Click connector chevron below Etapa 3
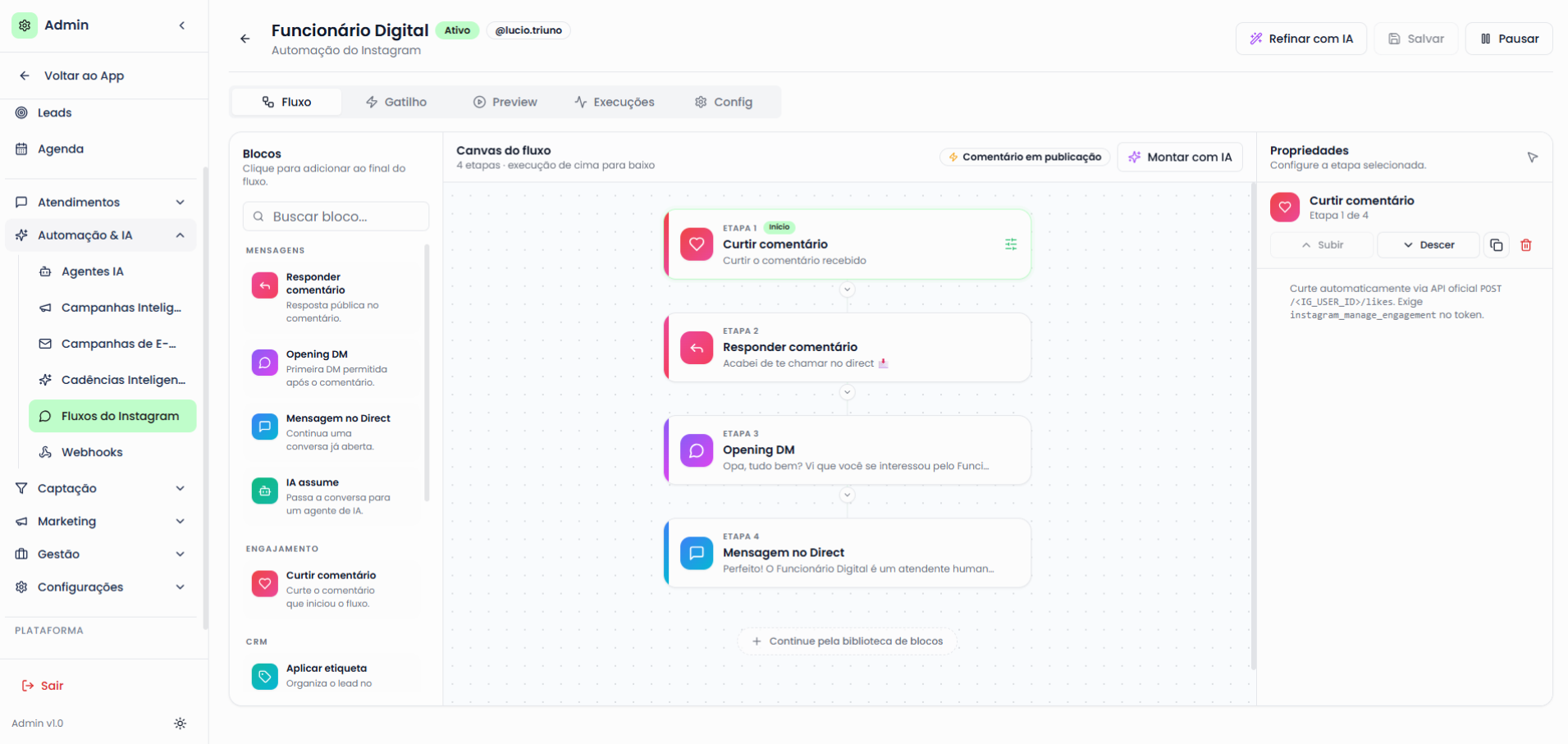Screen dimensions: 1568x744 [848, 495]
